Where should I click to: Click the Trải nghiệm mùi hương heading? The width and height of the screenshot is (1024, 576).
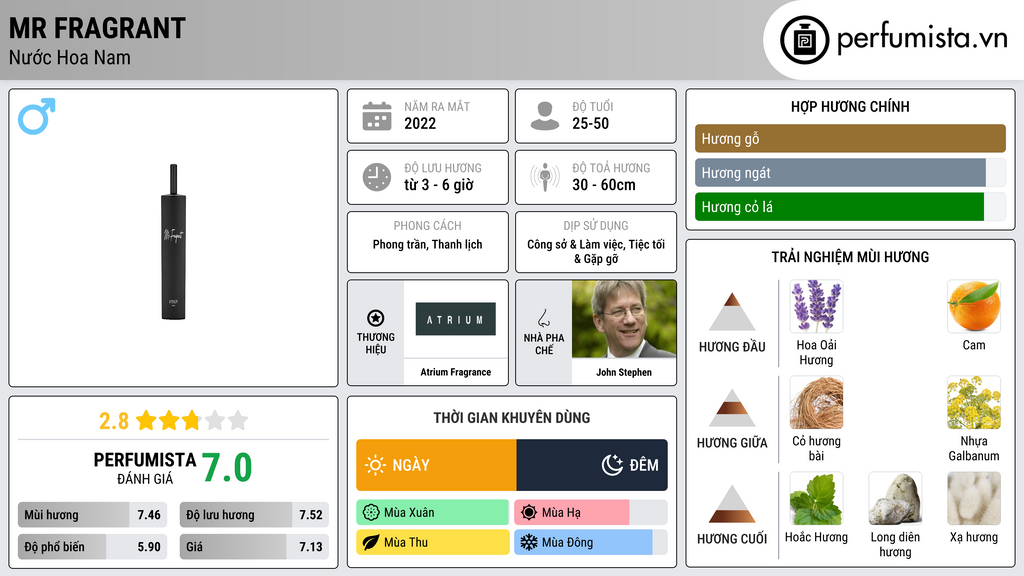click(850, 257)
